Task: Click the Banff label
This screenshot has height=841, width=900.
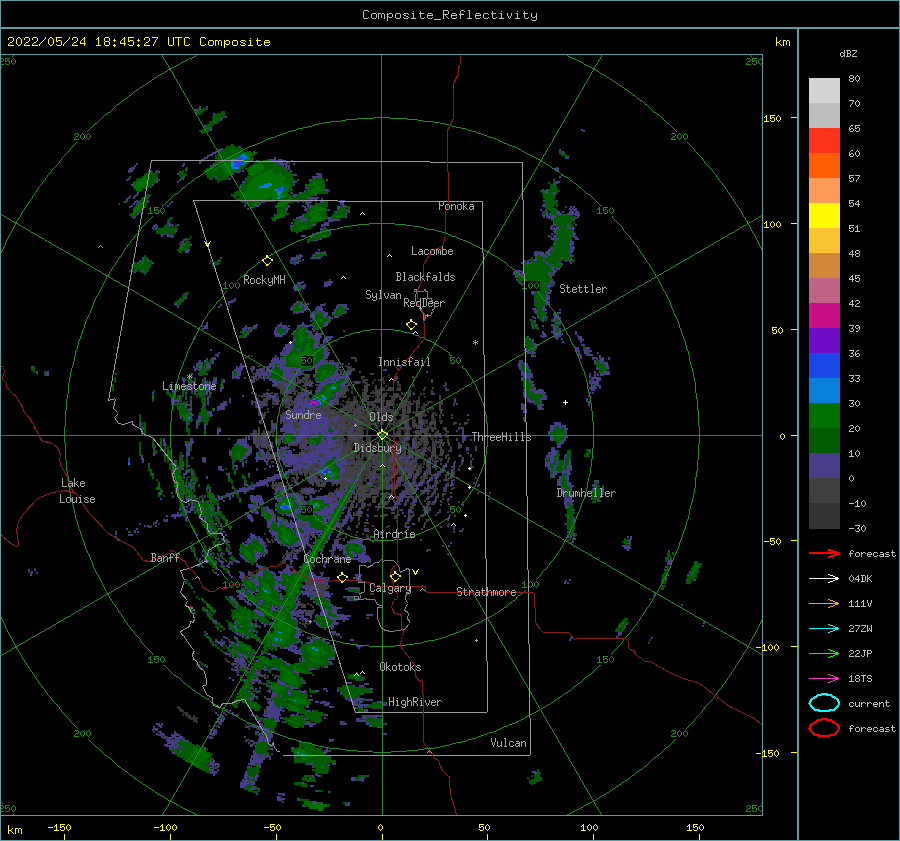Action: click(x=165, y=557)
